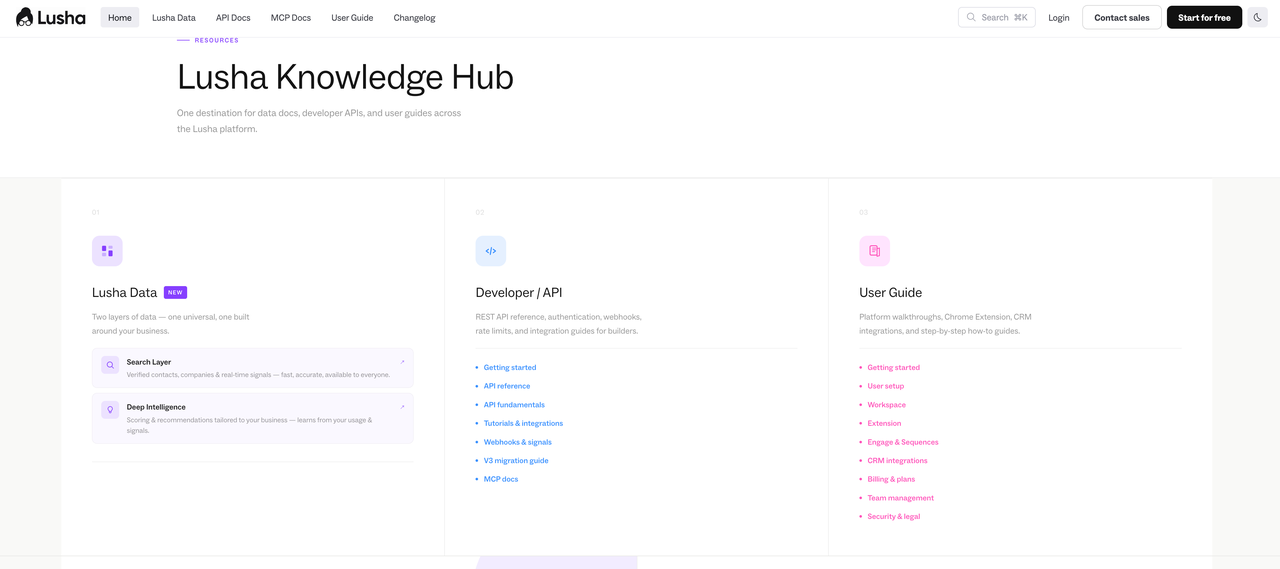1280x569 pixels.
Task: Click the User Guide pink document icon
Action: (x=874, y=251)
